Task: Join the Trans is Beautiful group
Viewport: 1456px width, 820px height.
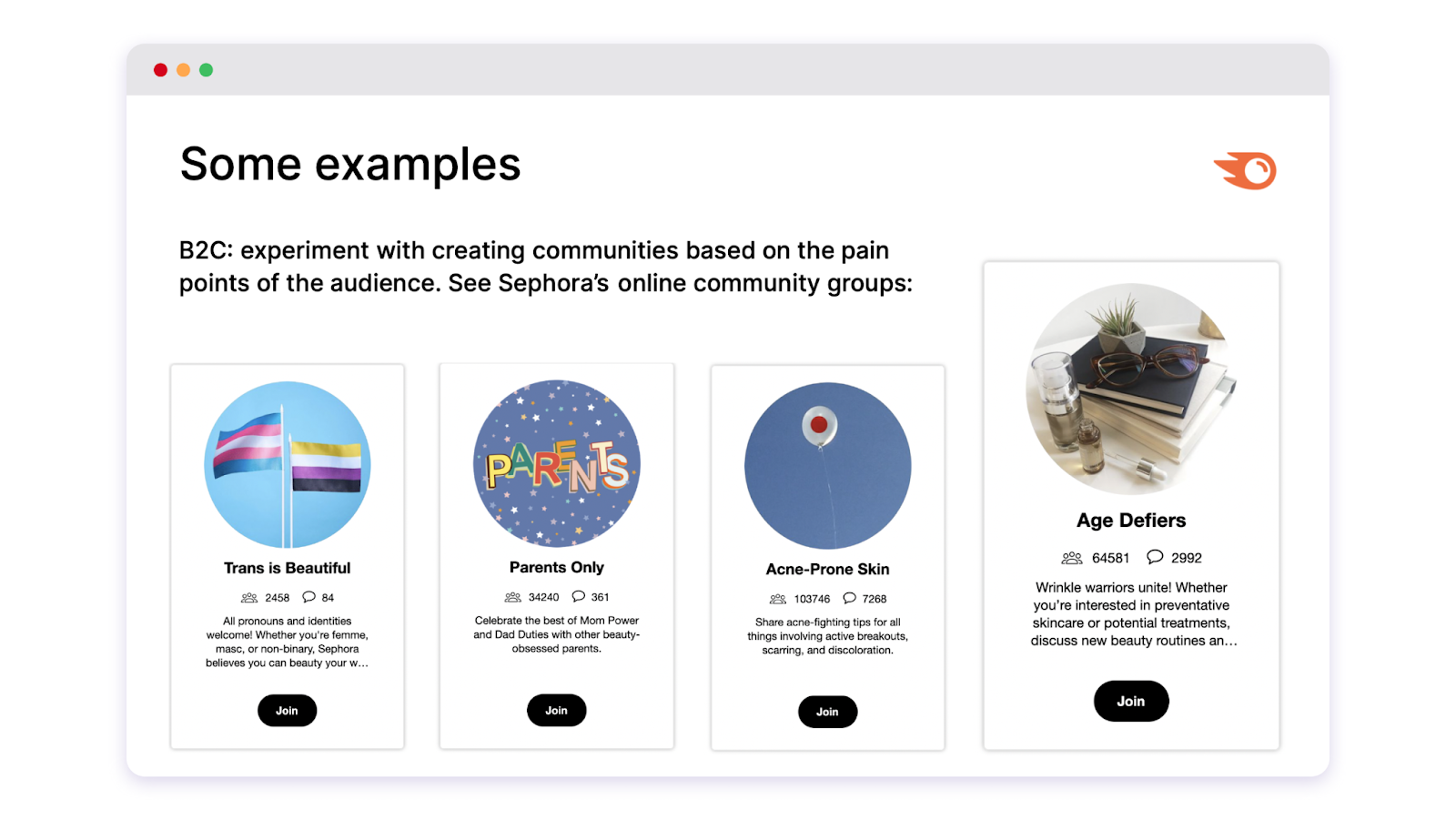Action: (287, 711)
